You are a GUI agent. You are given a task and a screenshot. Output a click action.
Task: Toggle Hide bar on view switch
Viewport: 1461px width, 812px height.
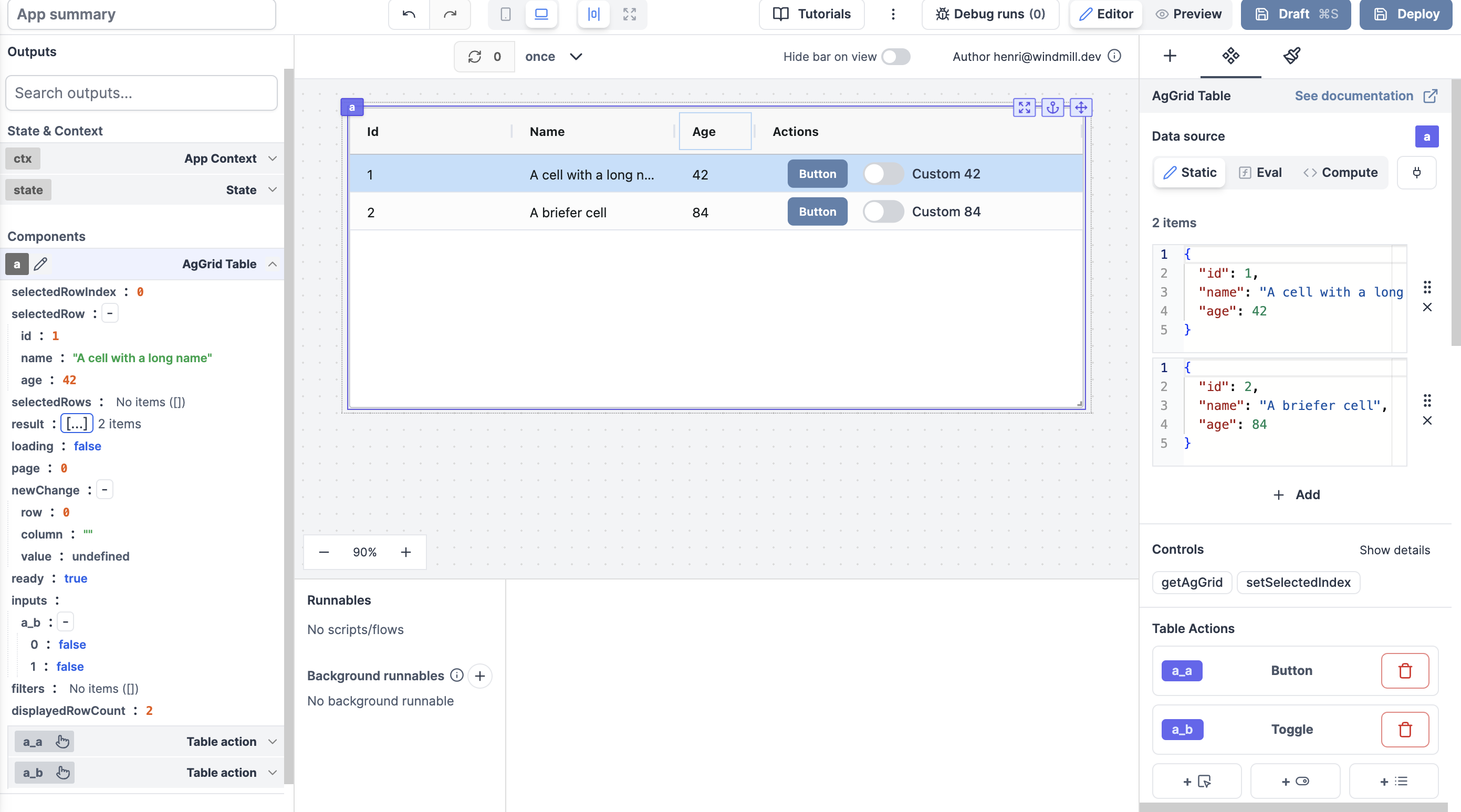pos(895,57)
